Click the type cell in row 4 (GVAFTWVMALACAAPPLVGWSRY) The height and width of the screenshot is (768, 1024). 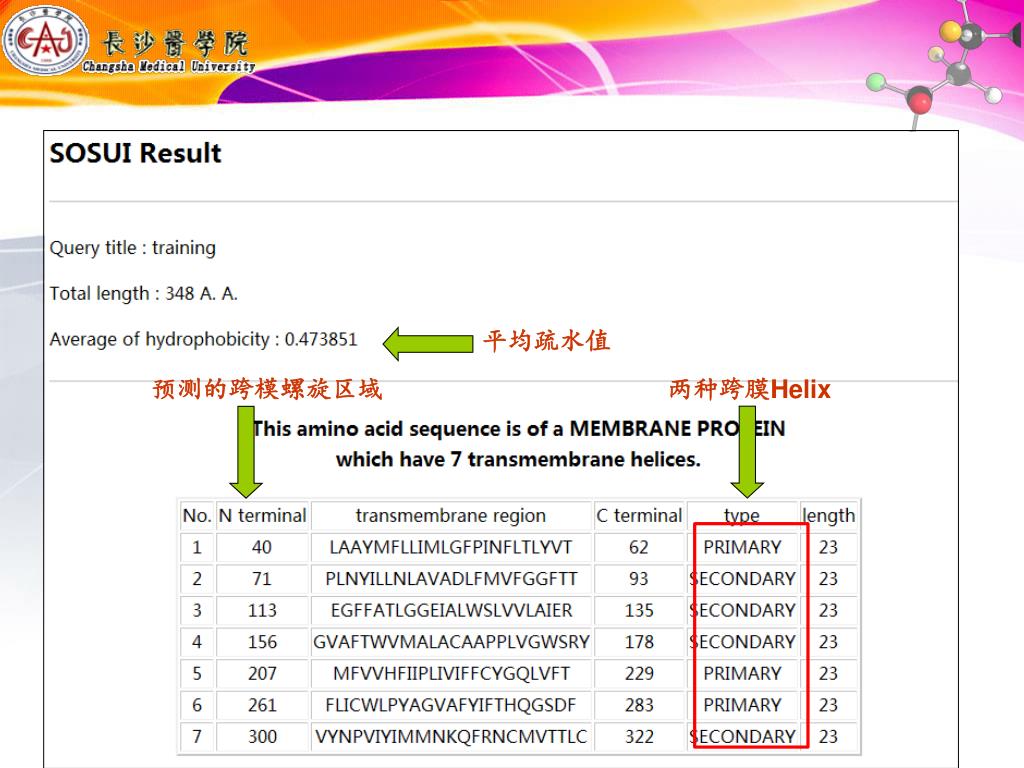(x=743, y=642)
